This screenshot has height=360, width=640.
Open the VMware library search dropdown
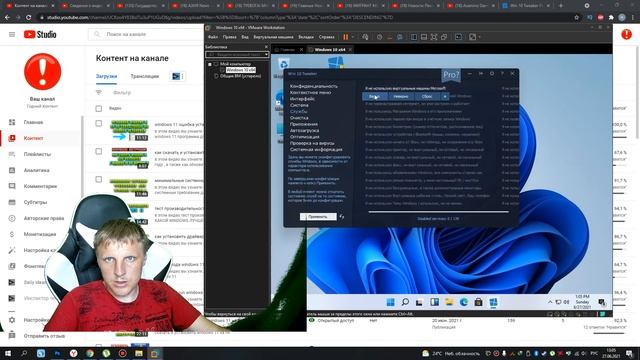pyautogui.click(x=266, y=55)
